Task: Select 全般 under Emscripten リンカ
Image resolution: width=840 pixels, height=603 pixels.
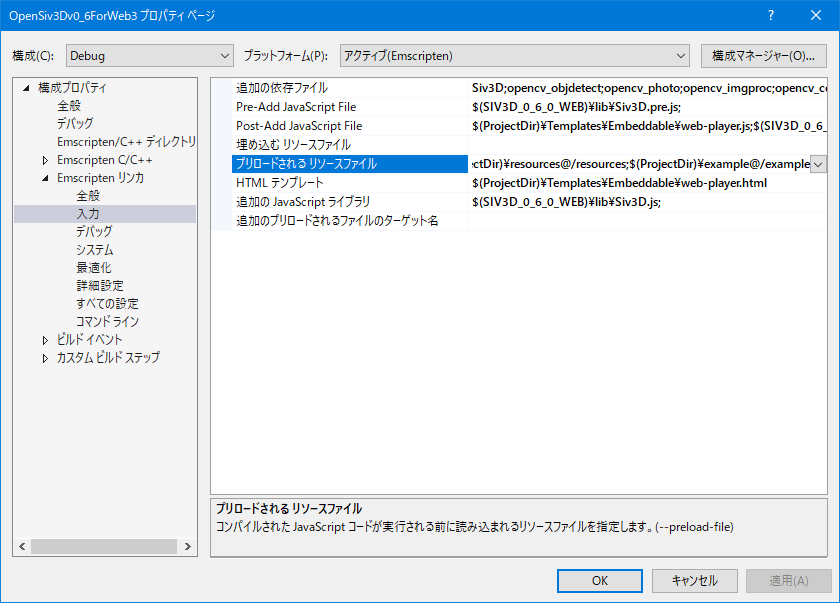Action: pos(88,196)
